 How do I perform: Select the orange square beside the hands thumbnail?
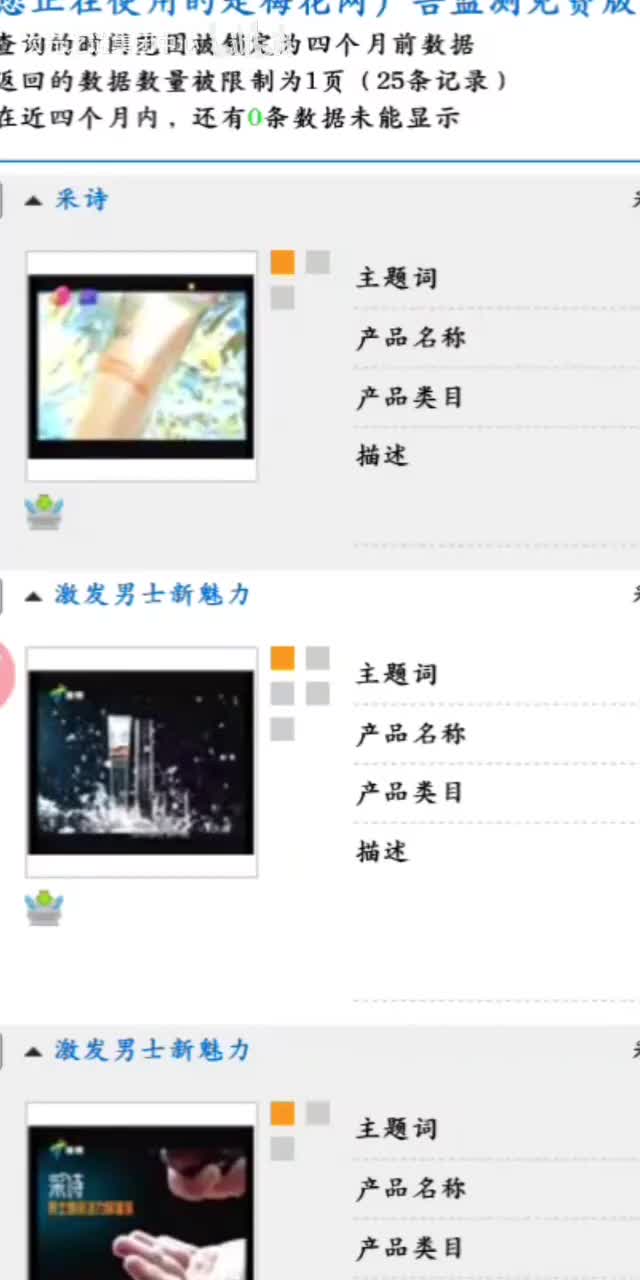(283, 1113)
